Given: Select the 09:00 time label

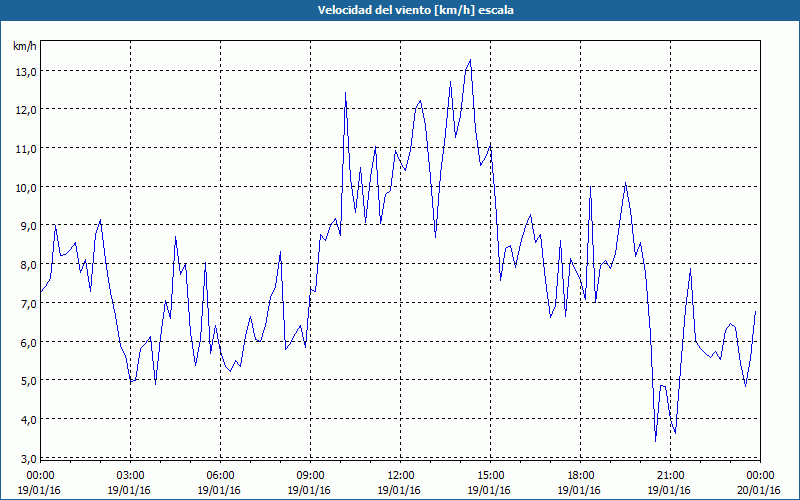Looking at the screenshot, I should click(x=310, y=476).
